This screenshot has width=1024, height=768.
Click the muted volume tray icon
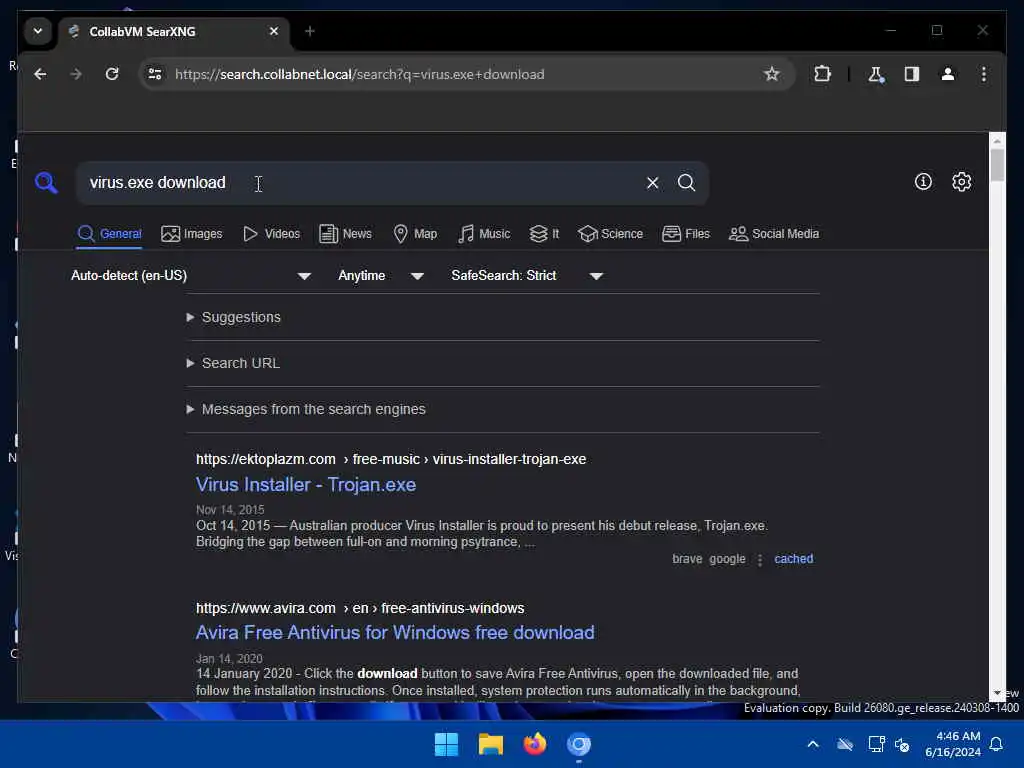[x=903, y=744]
